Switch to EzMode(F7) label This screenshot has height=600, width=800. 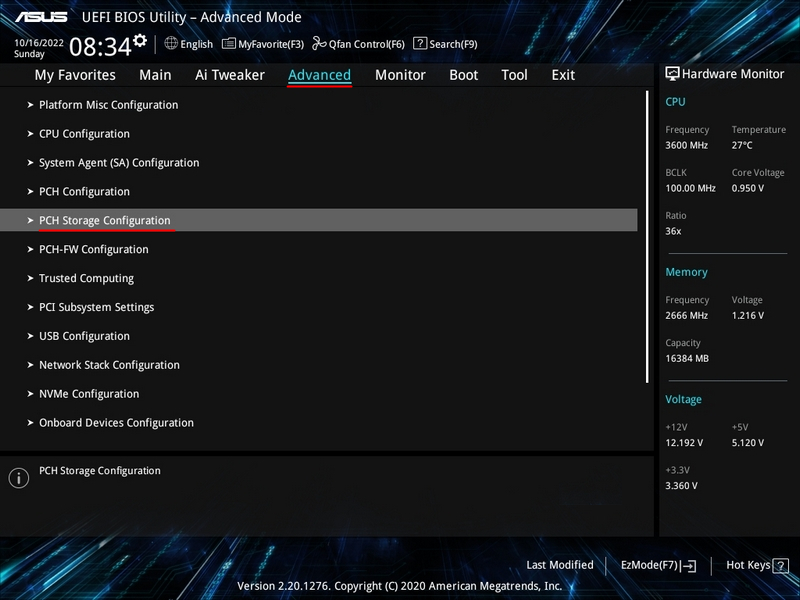pyautogui.click(x=649, y=565)
